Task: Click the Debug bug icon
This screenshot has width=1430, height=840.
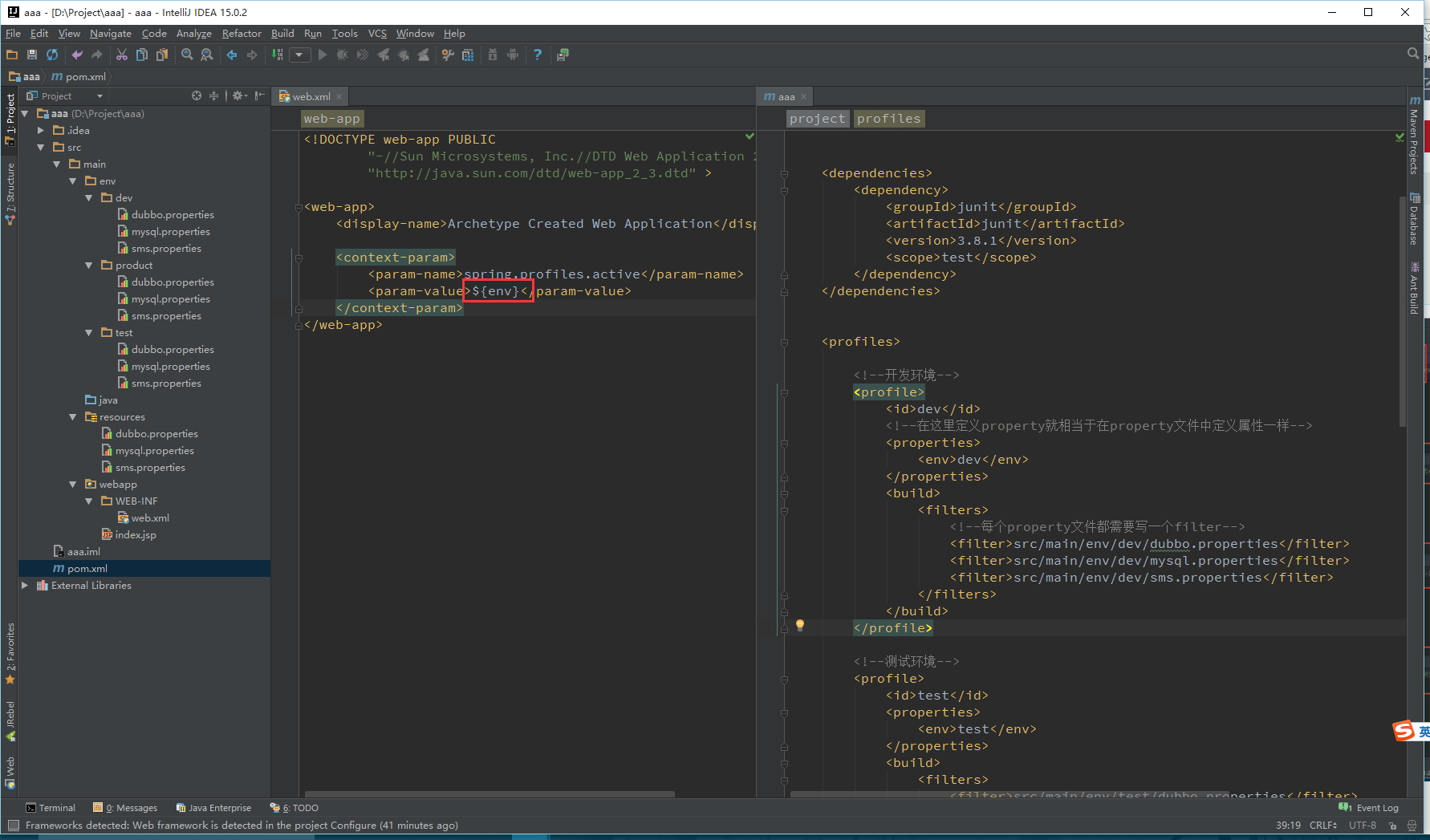Action: pyautogui.click(x=343, y=55)
